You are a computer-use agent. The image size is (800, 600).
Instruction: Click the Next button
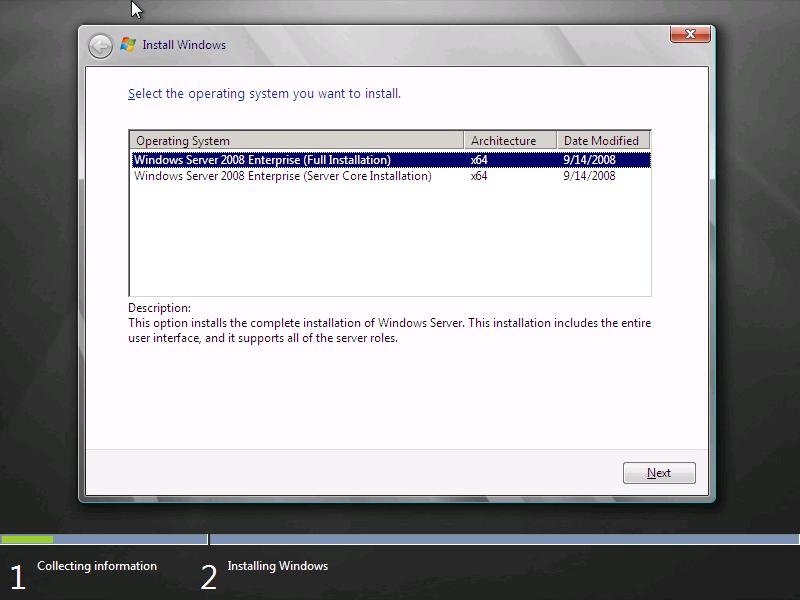(x=659, y=473)
